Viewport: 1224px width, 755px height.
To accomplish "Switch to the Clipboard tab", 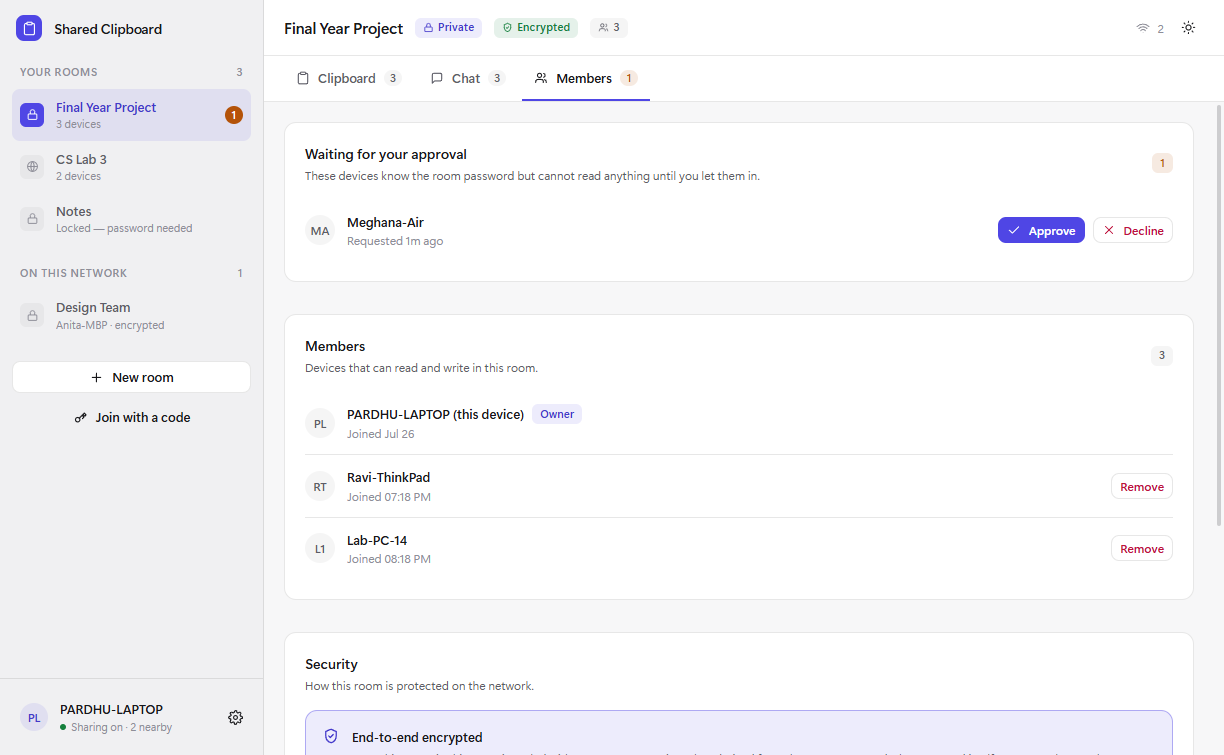I will coord(349,78).
